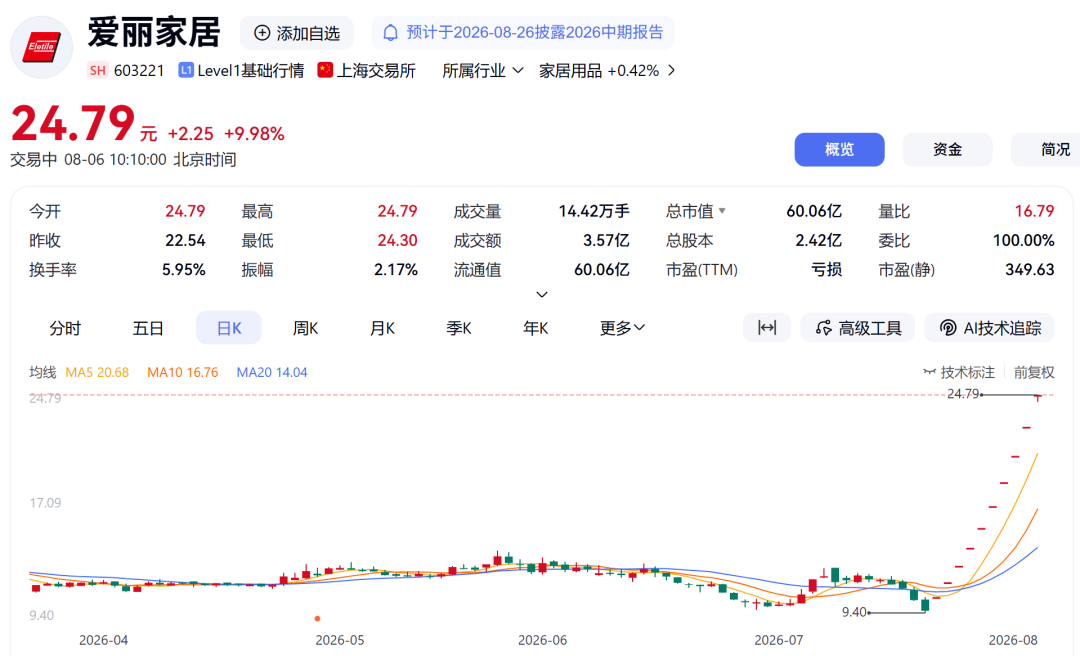Open the 2026中期报告 disclosure notice
Viewport: 1080px width, 656px height.
[523, 32]
